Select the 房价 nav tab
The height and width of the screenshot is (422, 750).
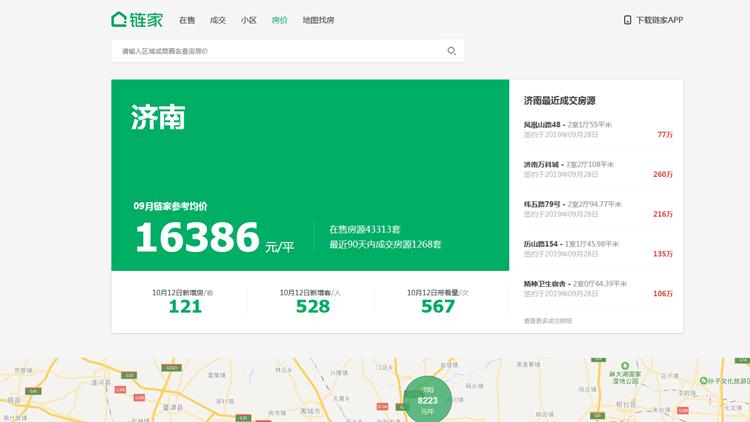279,20
